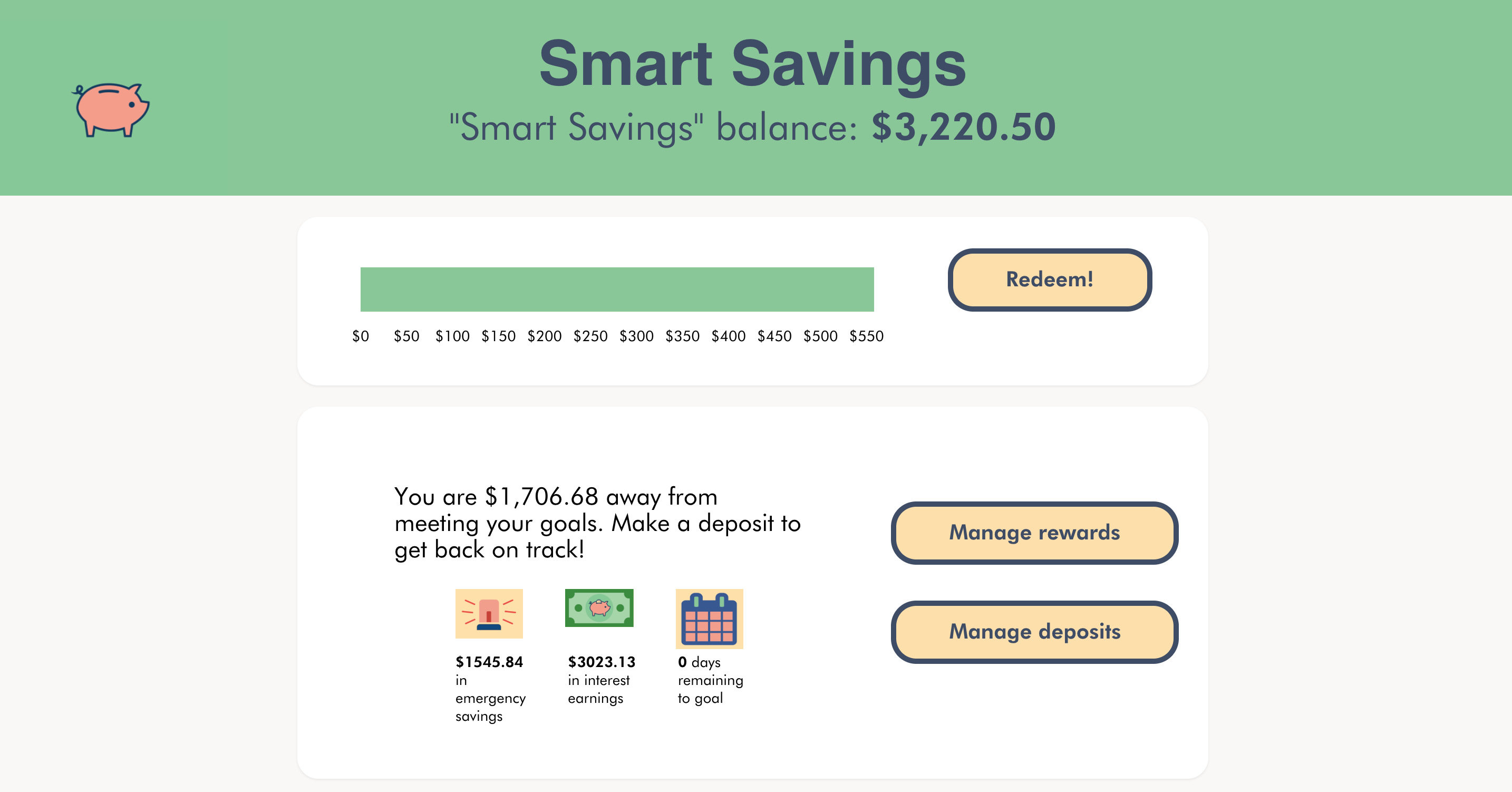This screenshot has height=792, width=1512.
Task: Click the dollar bill interest earnings icon
Action: pos(599,607)
